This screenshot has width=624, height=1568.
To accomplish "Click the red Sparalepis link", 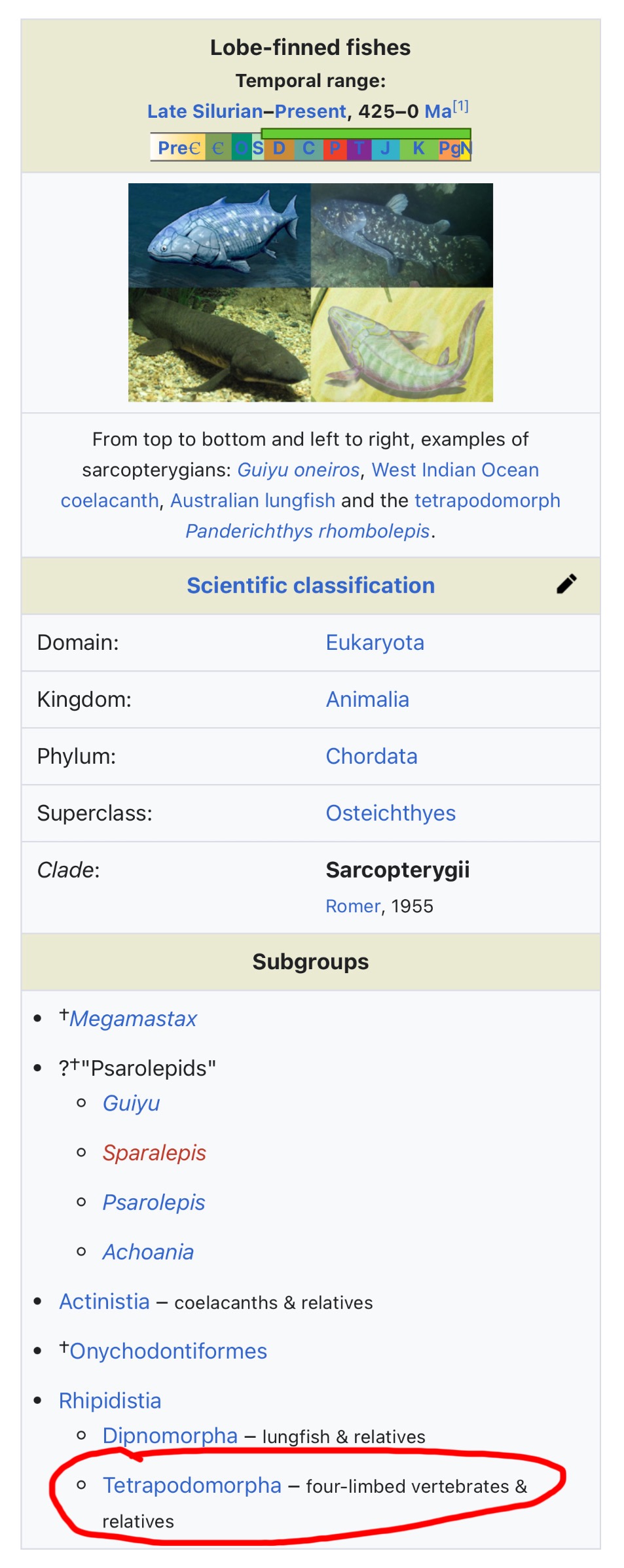I will point(155,1153).
